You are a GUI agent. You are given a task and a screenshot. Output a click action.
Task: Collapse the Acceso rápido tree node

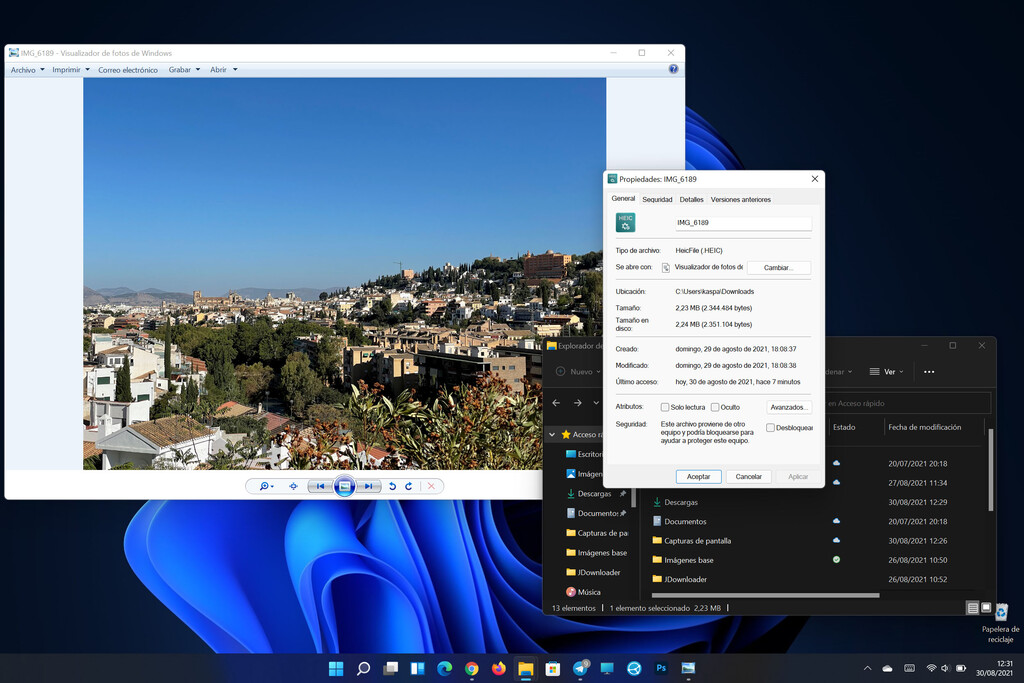tap(552, 435)
